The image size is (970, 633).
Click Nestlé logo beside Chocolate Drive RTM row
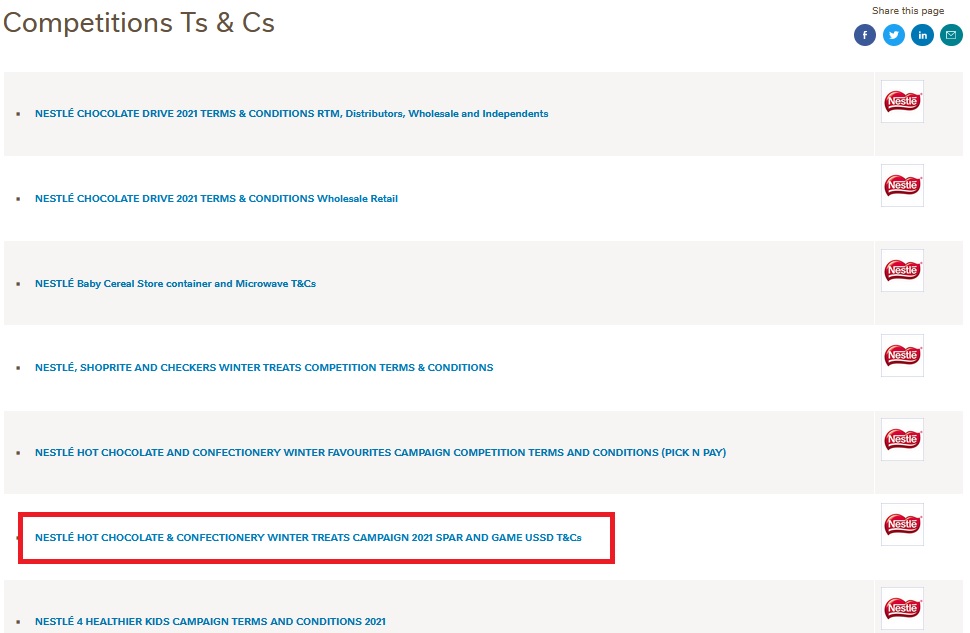click(902, 102)
